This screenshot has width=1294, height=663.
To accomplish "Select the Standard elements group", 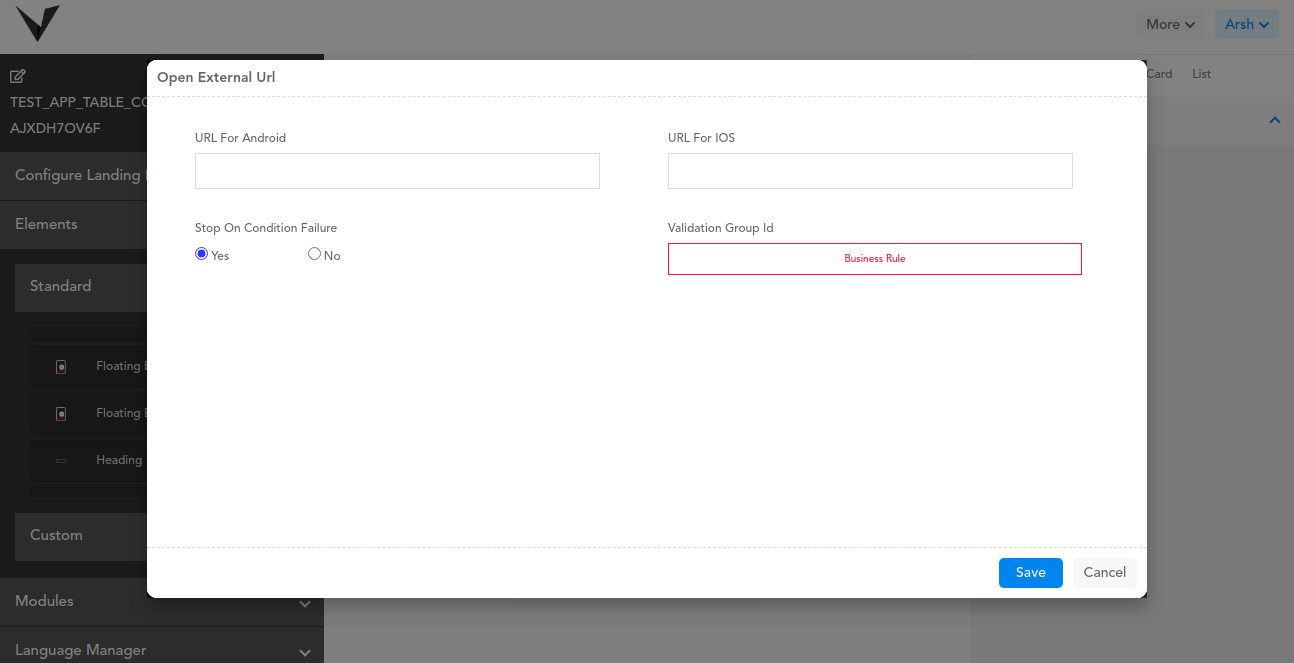I will [x=81, y=288].
